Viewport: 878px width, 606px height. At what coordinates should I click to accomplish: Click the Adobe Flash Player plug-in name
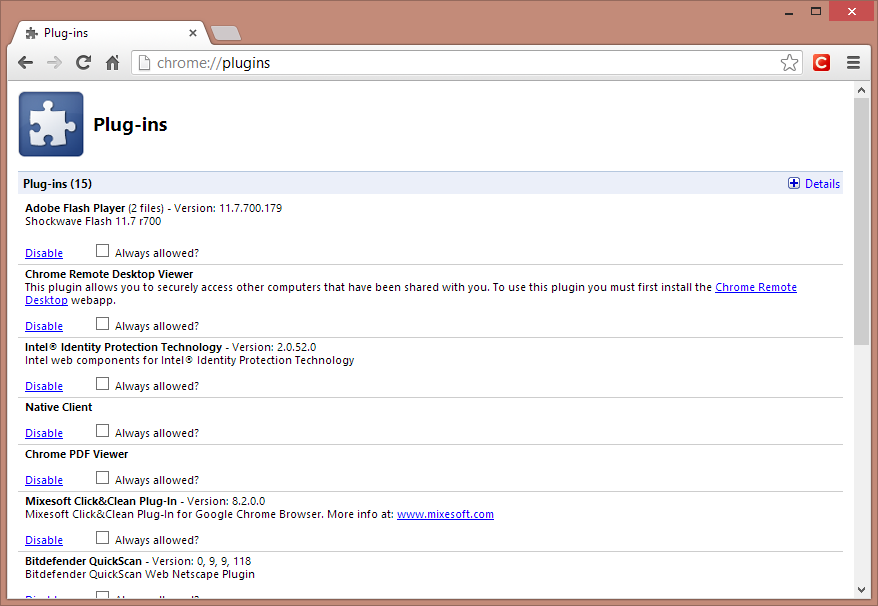tap(75, 208)
